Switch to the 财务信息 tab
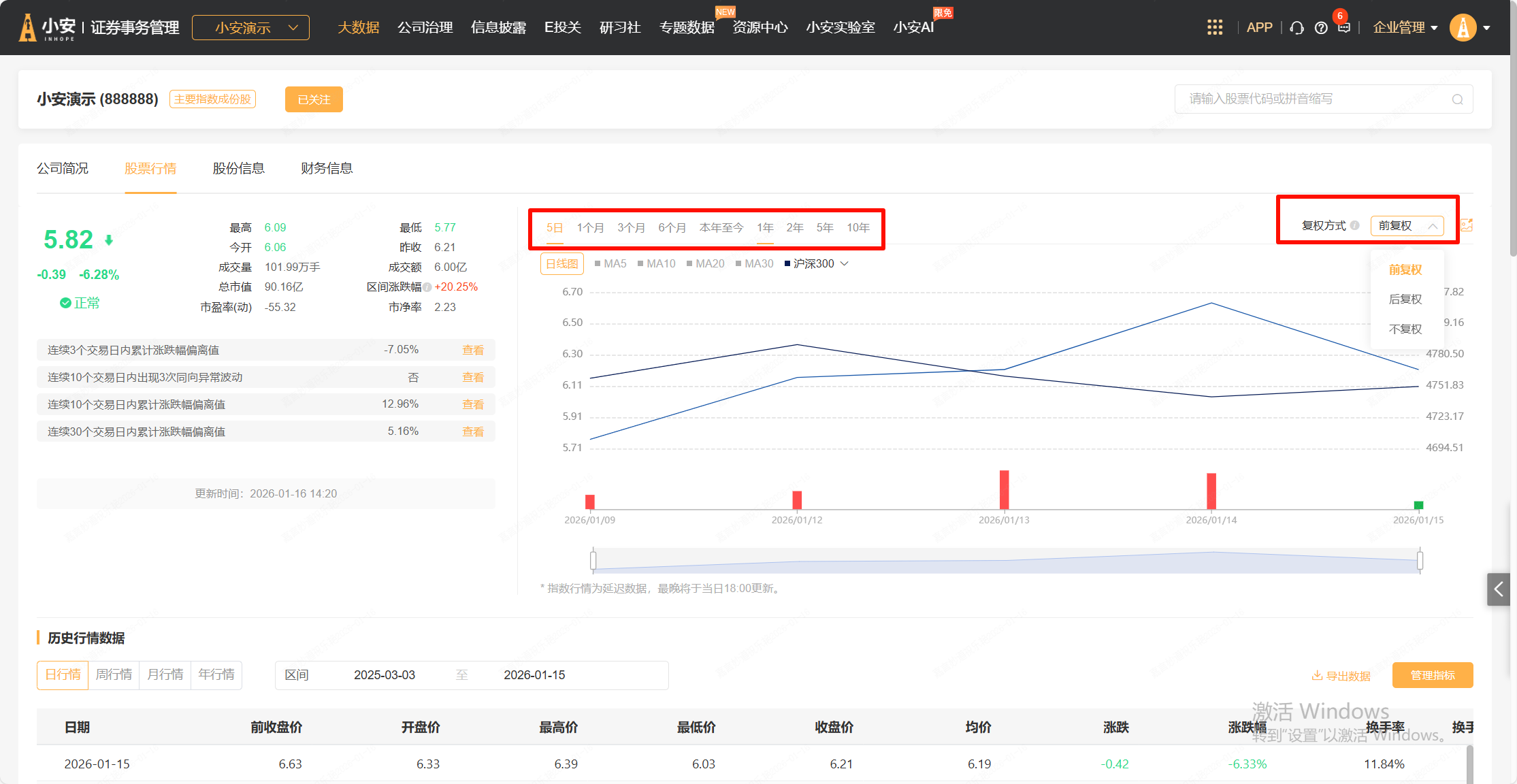Screen dimensions: 1517x784 click(327, 168)
